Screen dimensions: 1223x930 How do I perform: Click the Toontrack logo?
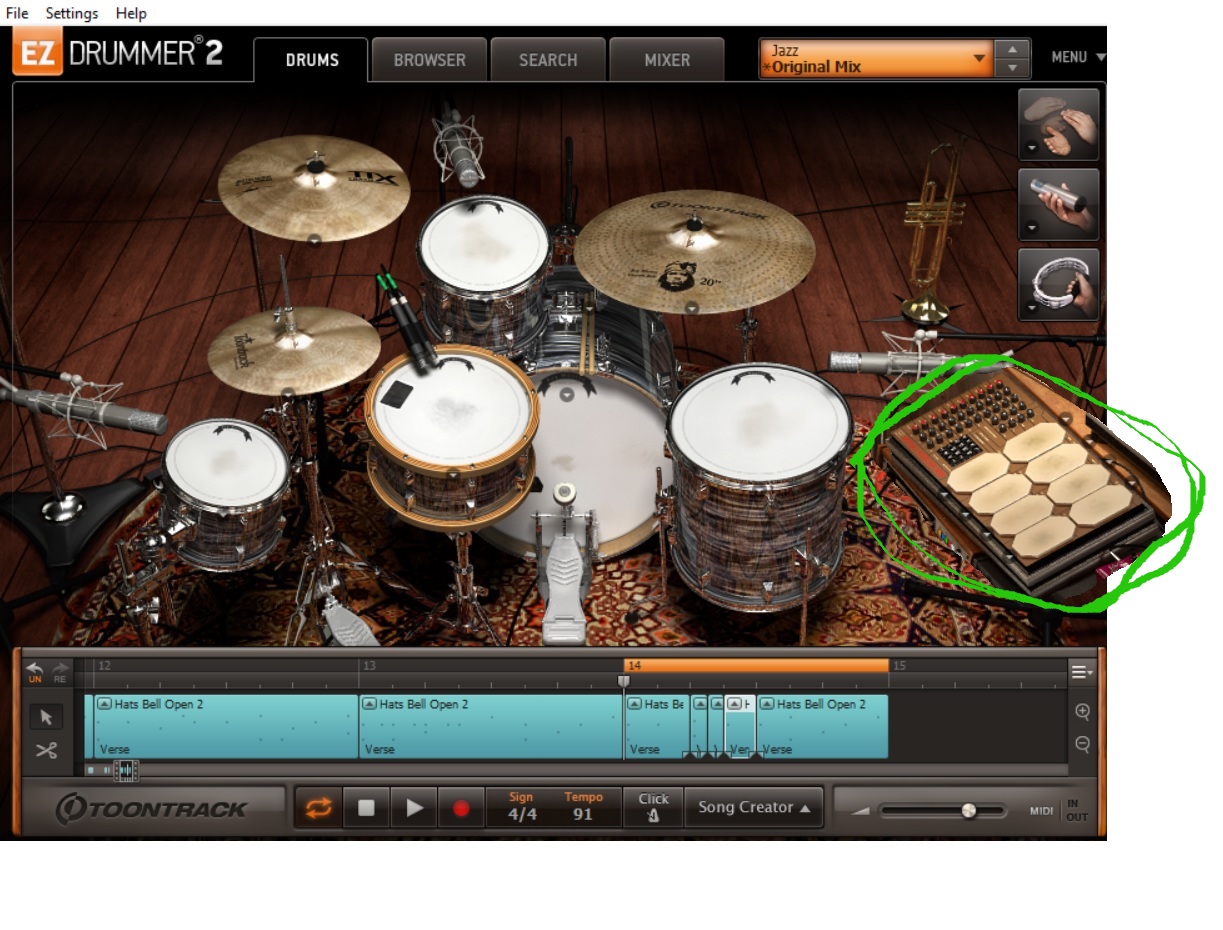pyautogui.click(x=151, y=808)
